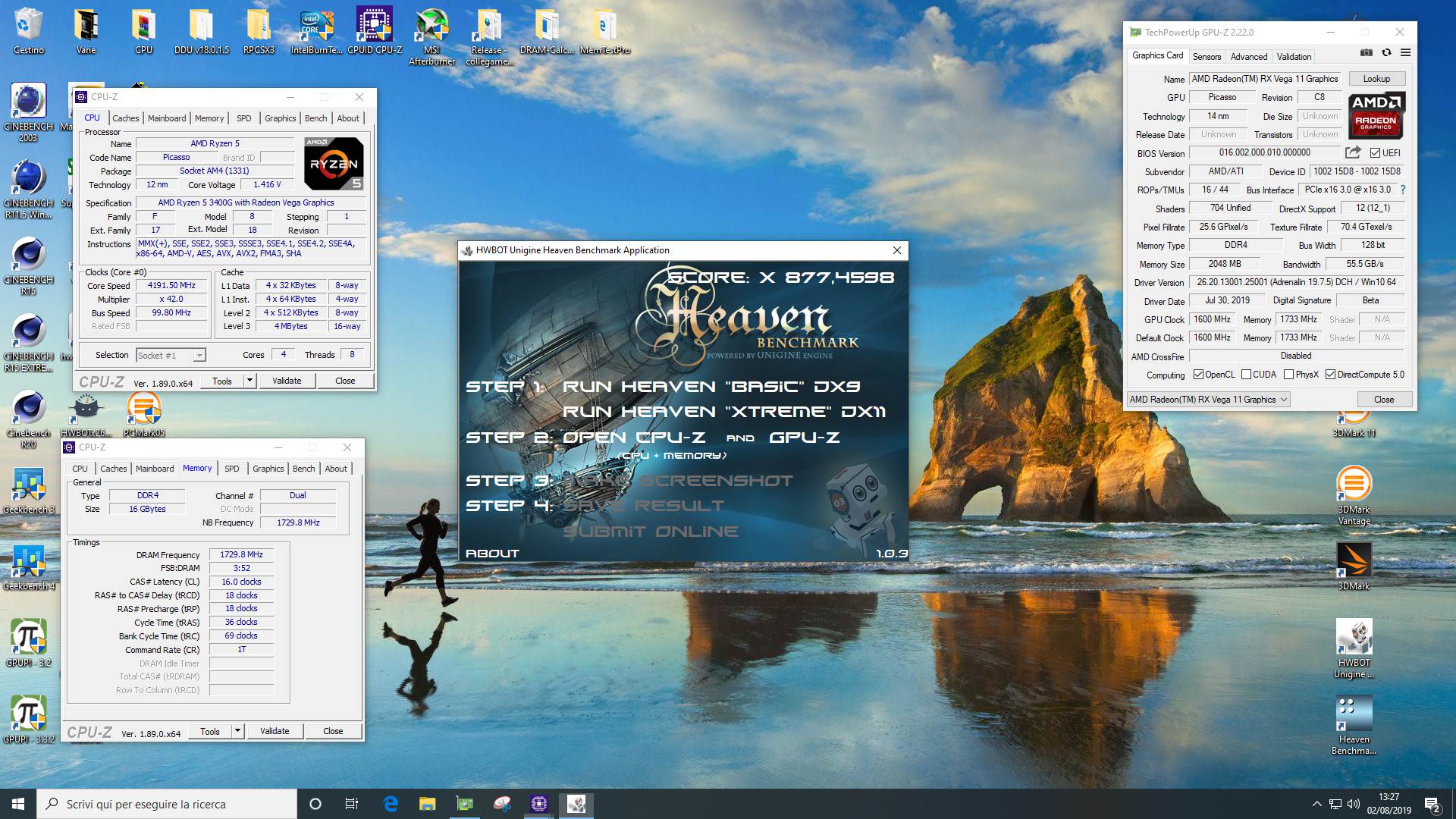Switch to Advanced tab in GPU-Z

coord(1249,57)
